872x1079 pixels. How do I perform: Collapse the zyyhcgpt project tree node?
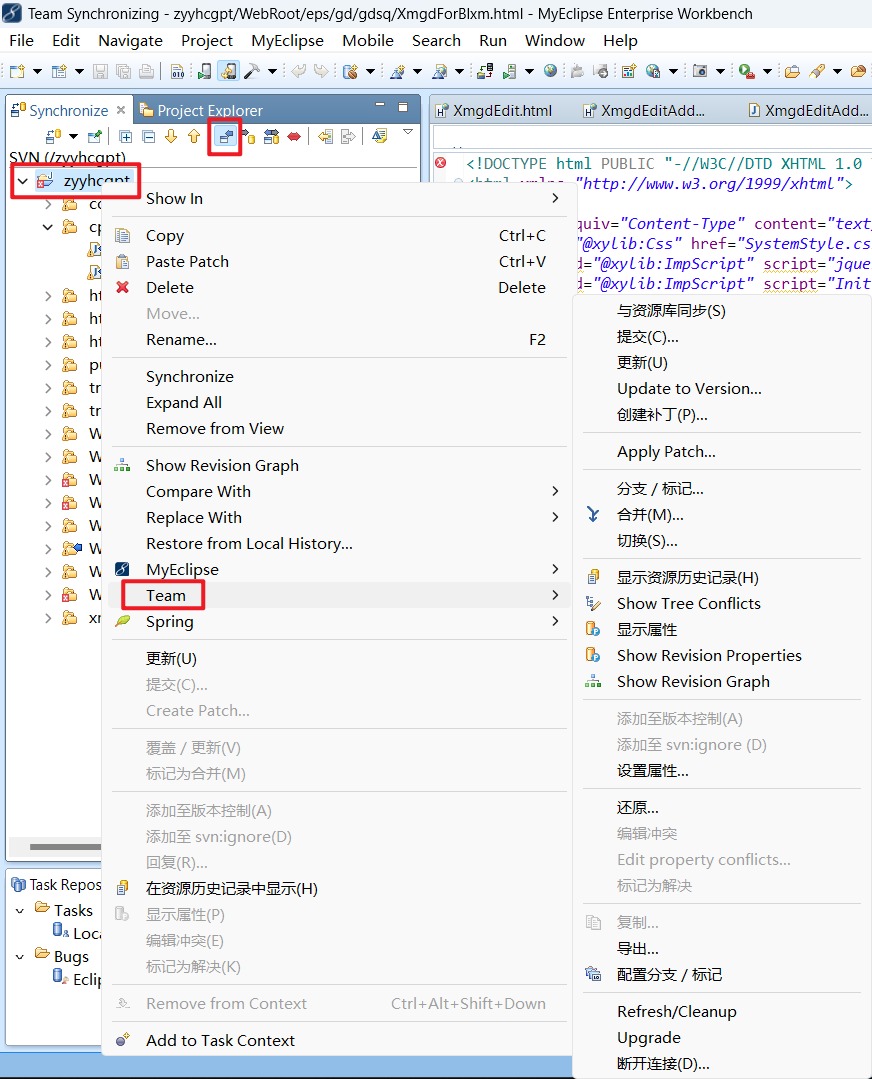(x=23, y=181)
